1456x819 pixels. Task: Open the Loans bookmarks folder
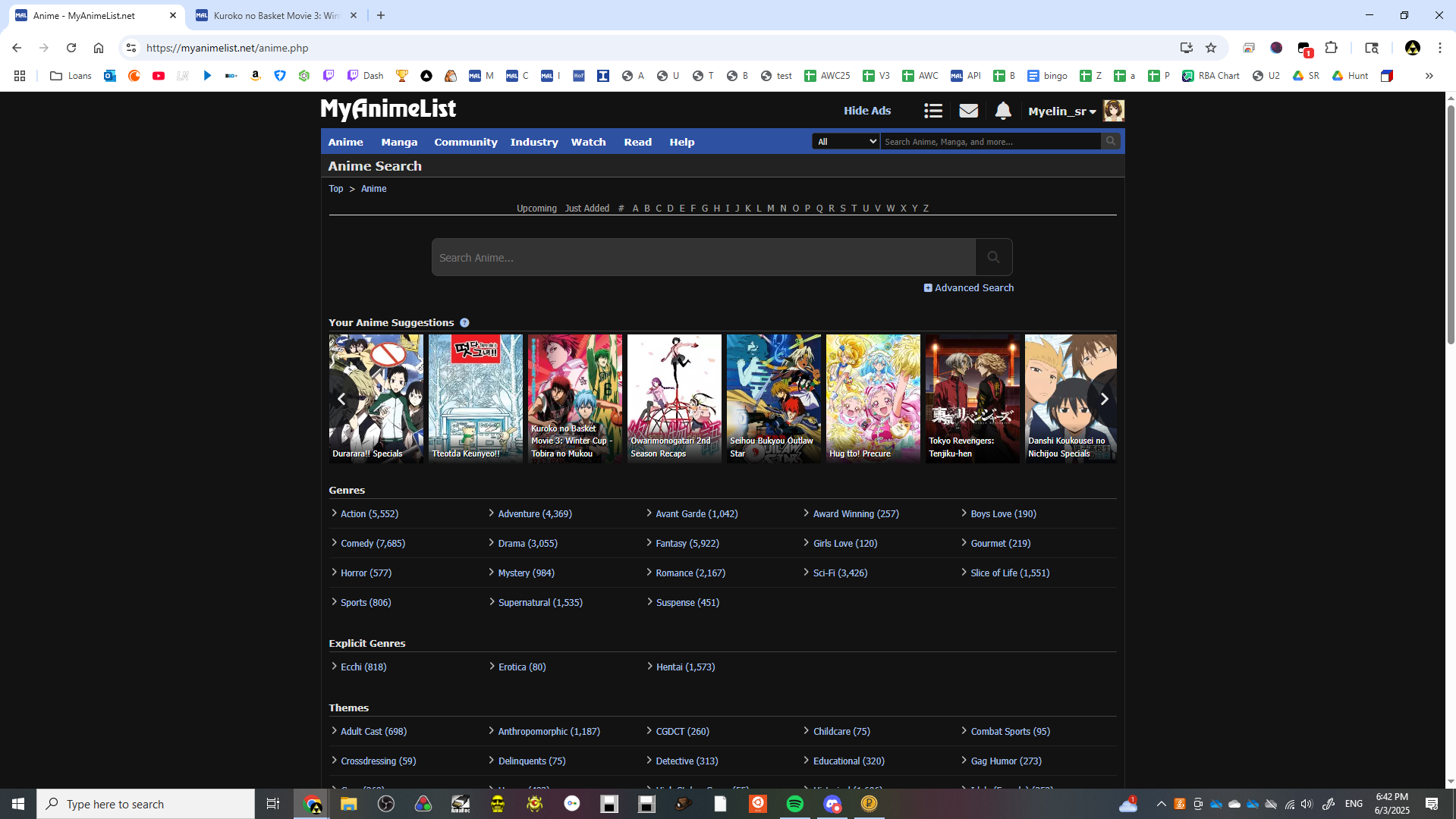[x=71, y=76]
